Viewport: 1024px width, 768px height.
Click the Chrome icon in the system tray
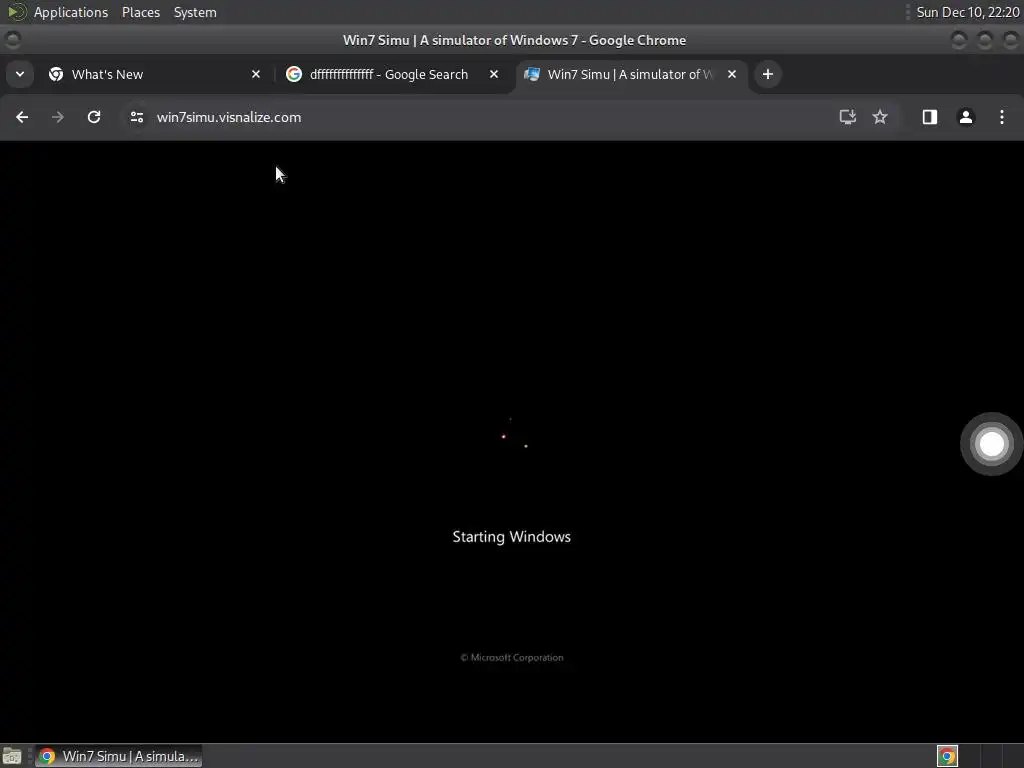pos(947,756)
